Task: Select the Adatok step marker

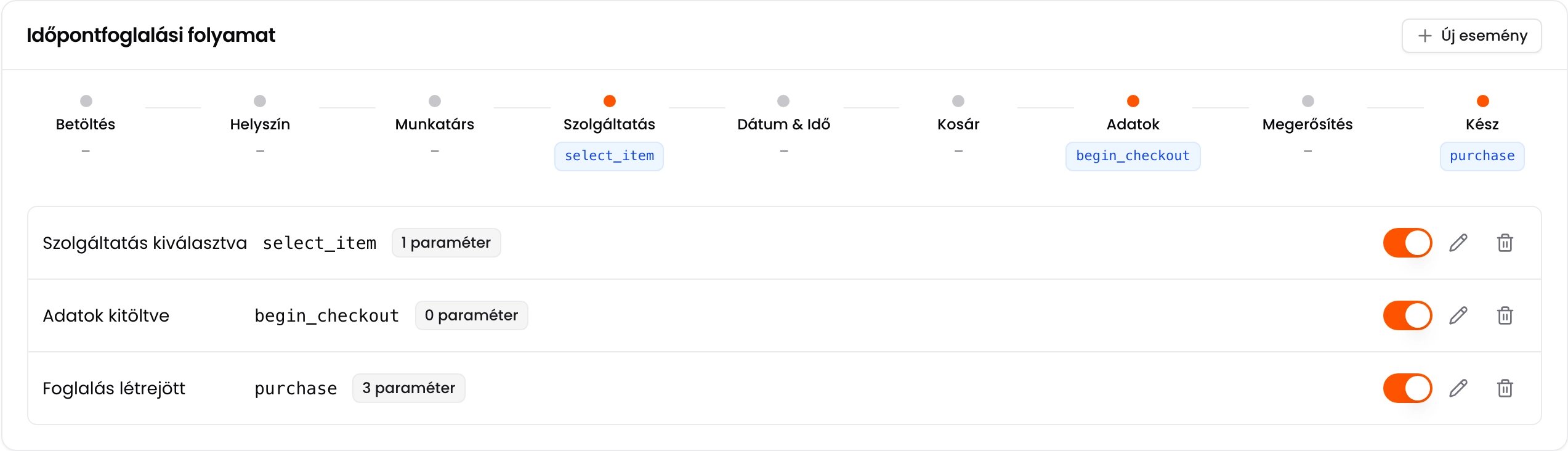Action: pos(1133,101)
